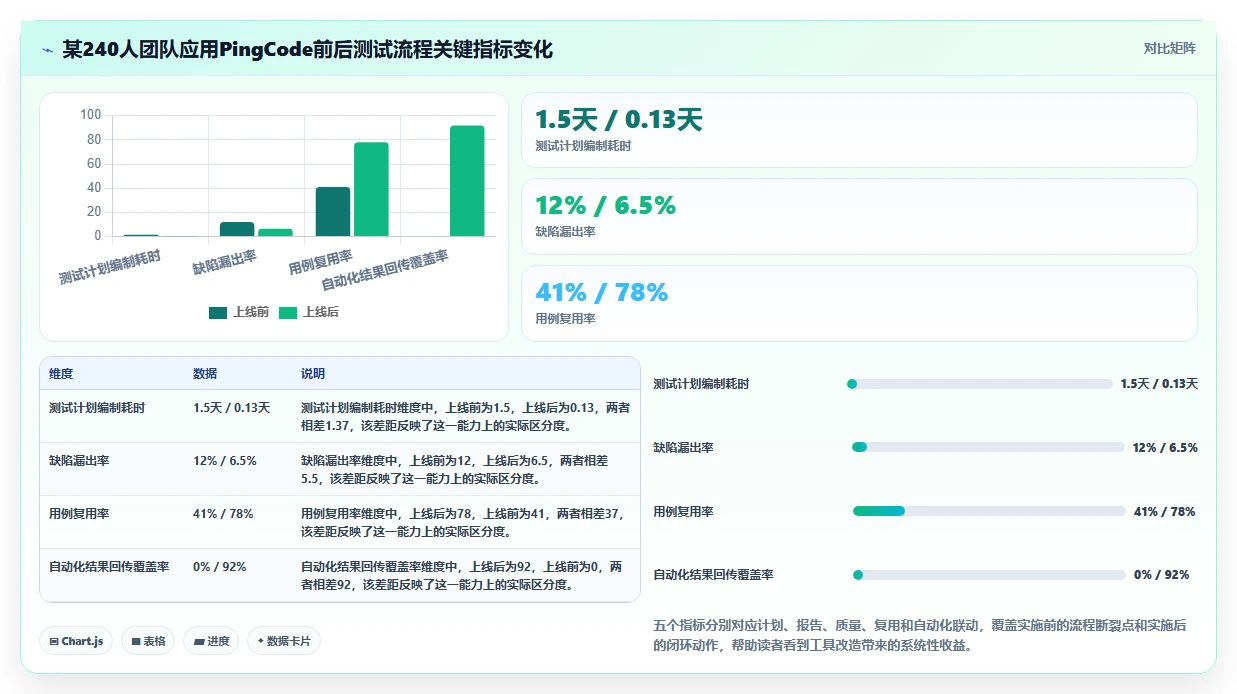Screen dimensions: 1237x694
Task: Click the 上线前 bar for 缺陷漏出率
Action: [x=237, y=229]
